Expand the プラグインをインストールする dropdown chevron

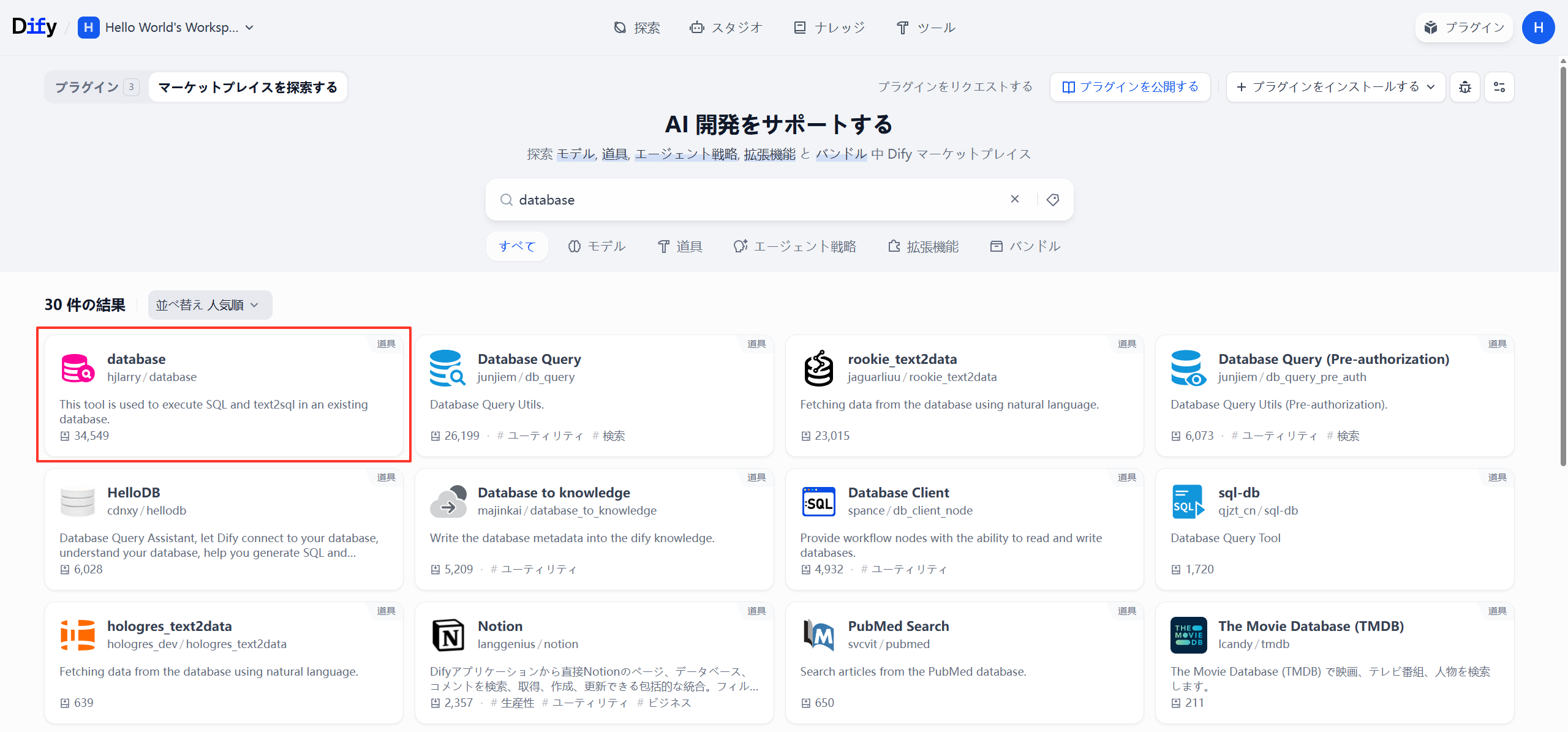[x=1431, y=86]
